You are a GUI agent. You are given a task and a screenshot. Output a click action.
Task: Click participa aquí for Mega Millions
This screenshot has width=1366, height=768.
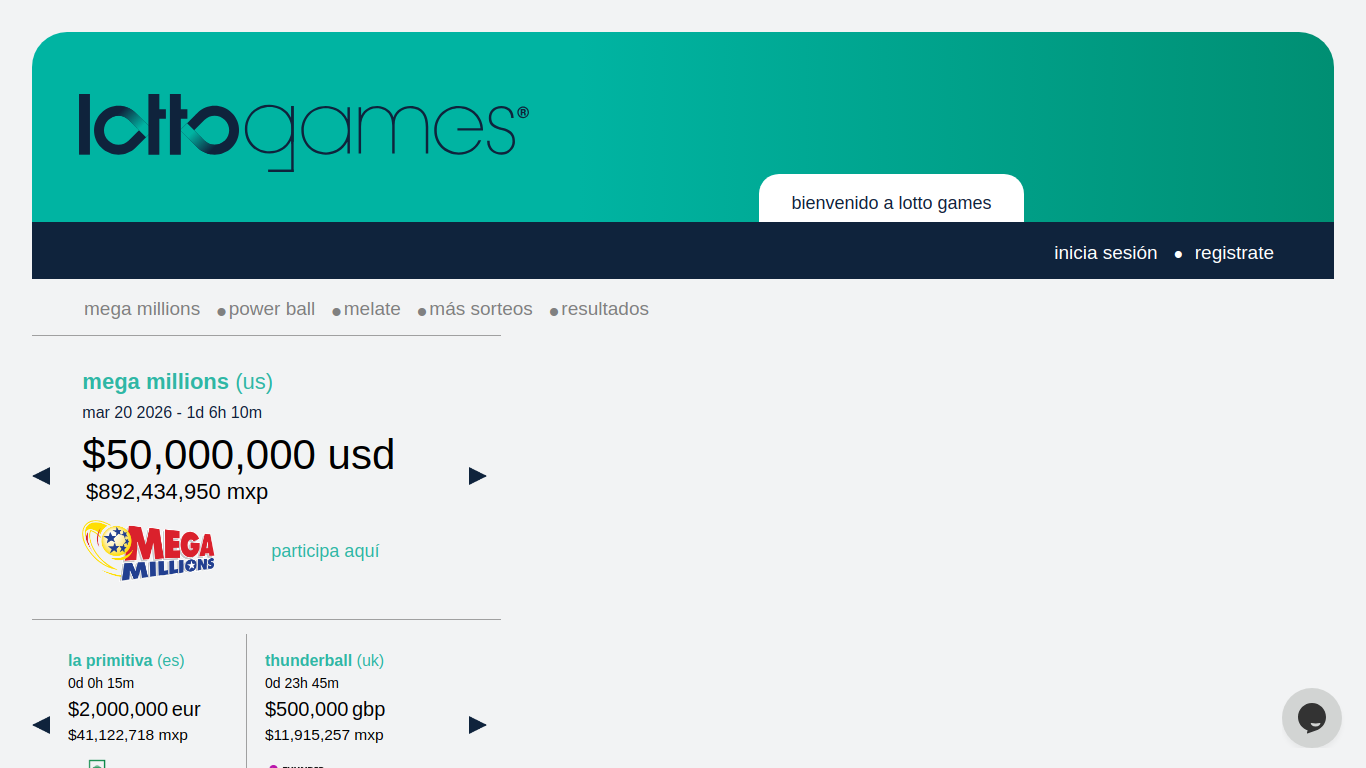[x=325, y=551]
